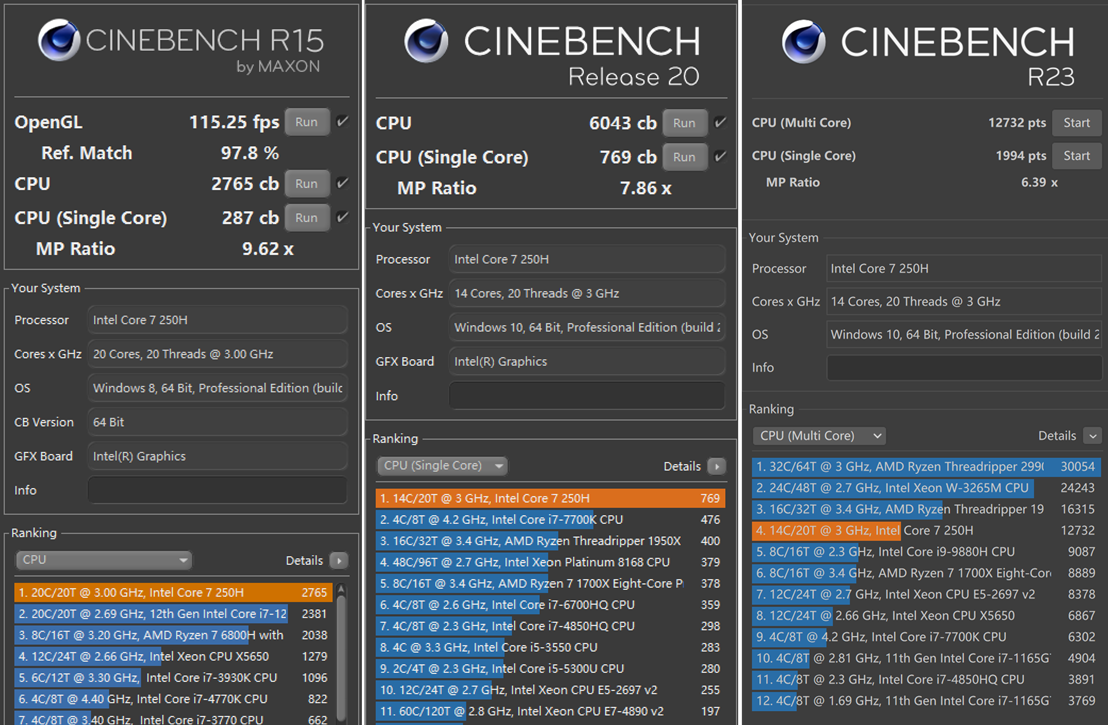
Task: Open the CPU ranking dropdown in Cinebench R15
Action: tap(104, 560)
